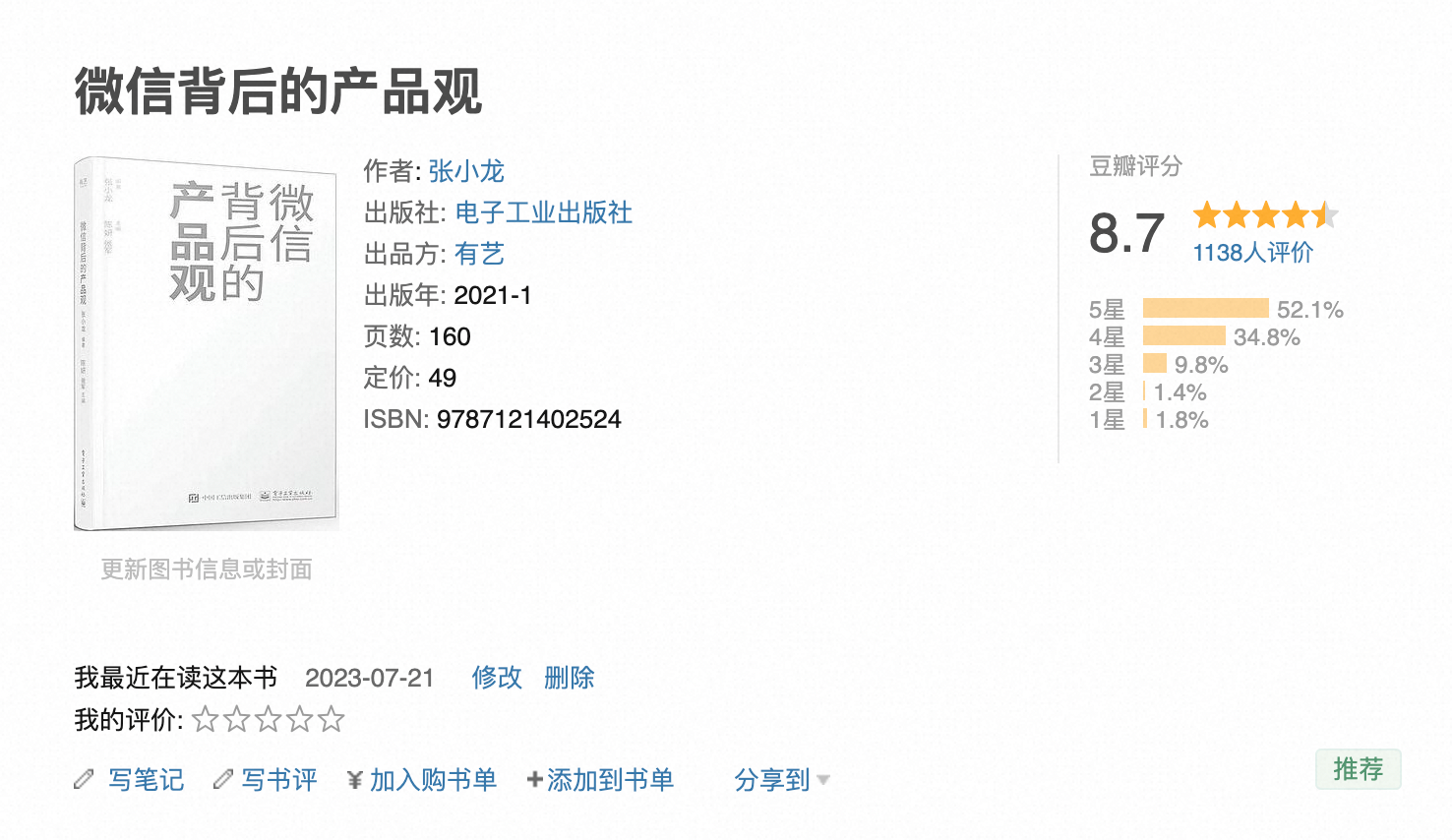The image size is (1452, 840).
Task: Rate the book five stars
Action: coord(332,720)
